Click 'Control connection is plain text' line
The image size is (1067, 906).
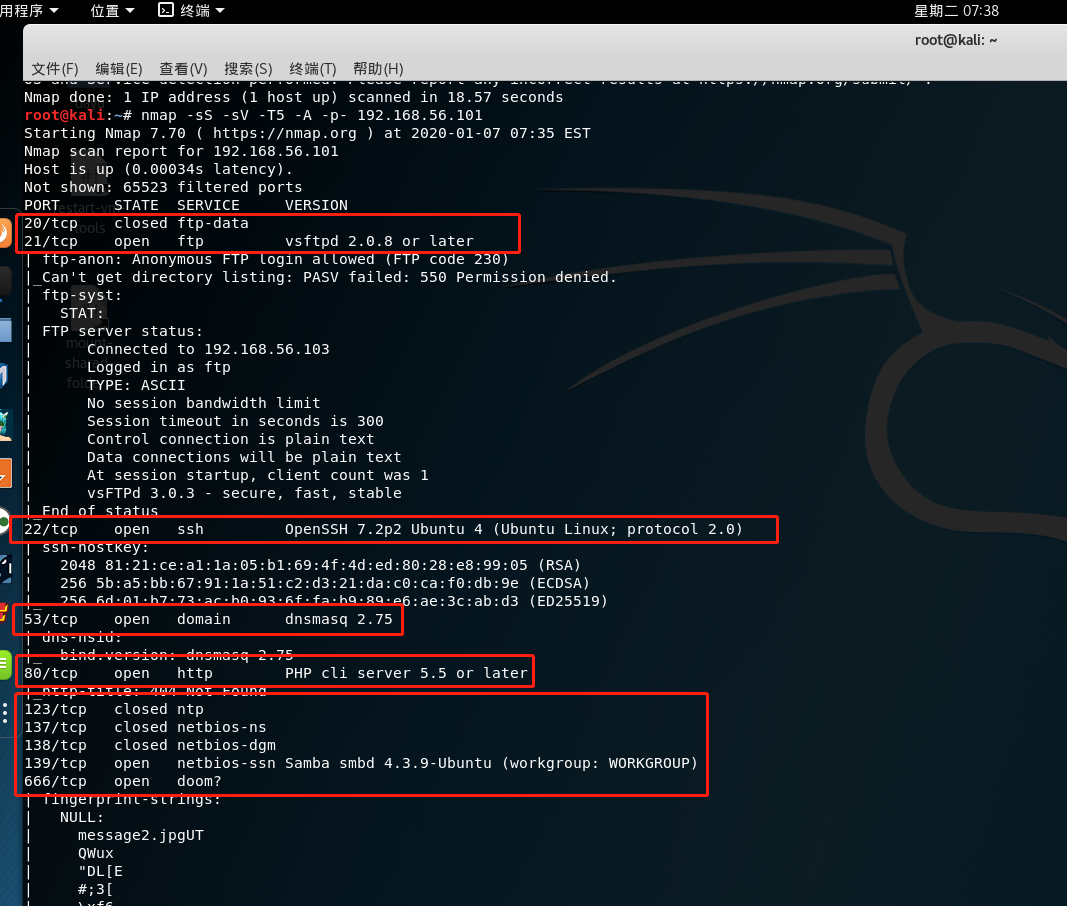tap(231, 439)
